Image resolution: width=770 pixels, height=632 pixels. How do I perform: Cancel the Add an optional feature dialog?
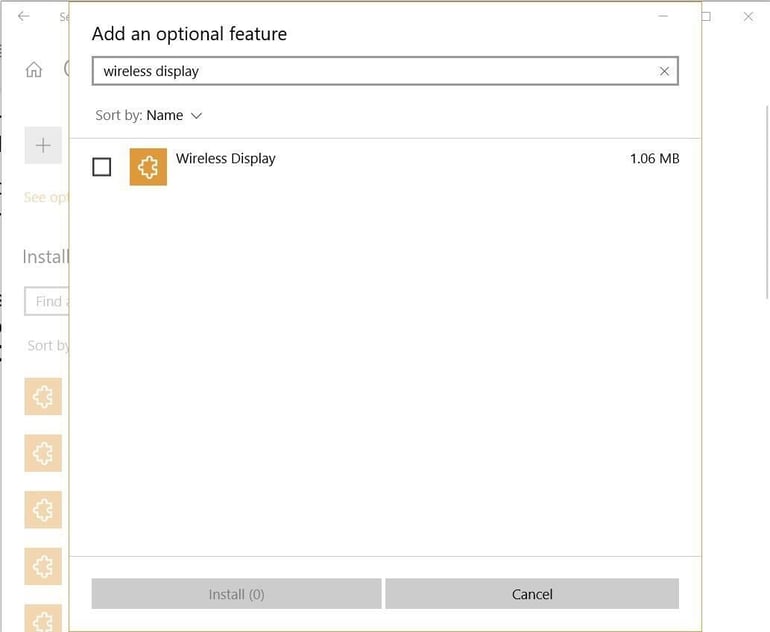point(532,594)
